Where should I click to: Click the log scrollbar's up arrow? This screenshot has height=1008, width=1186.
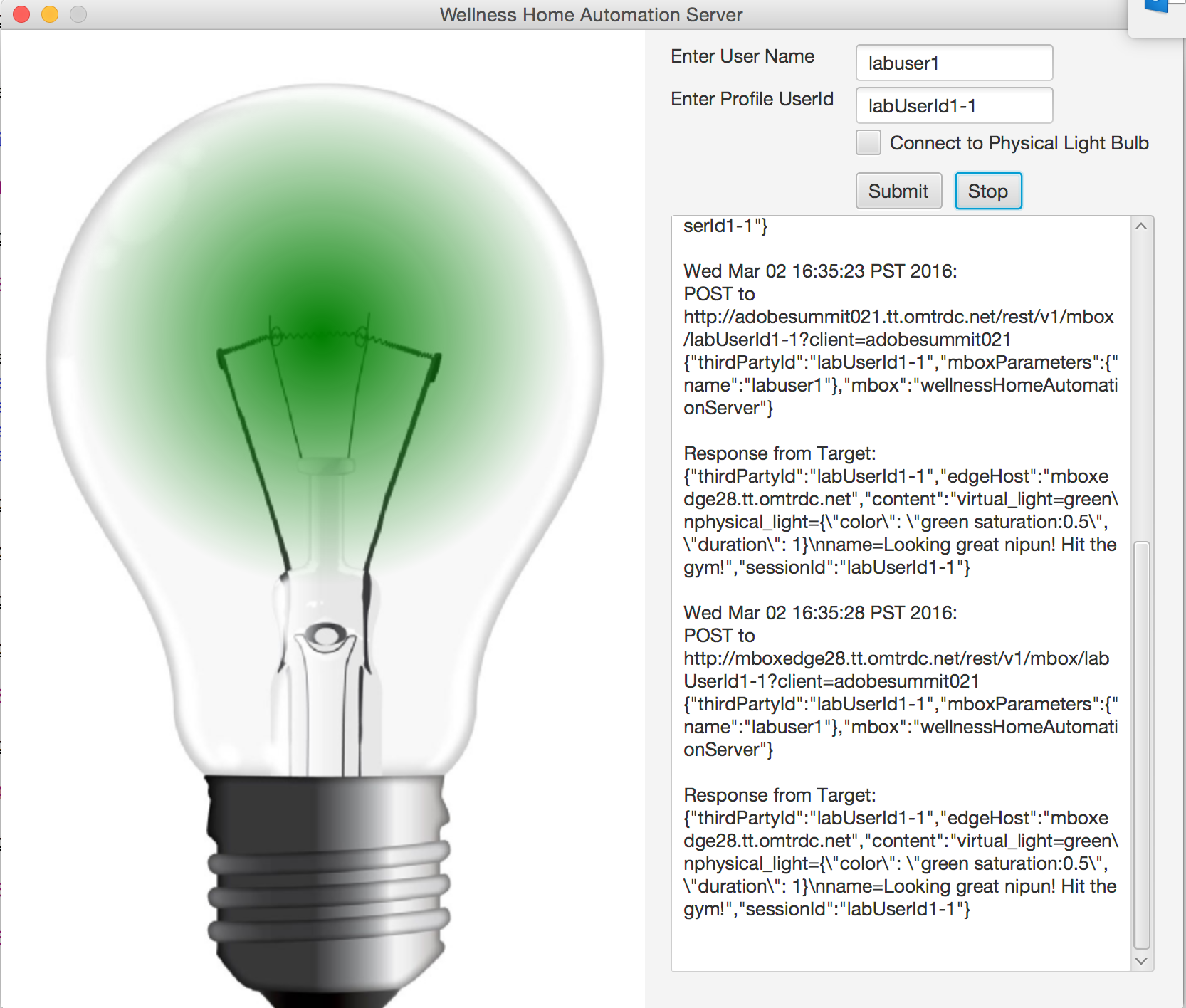pyautogui.click(x=1141, y=226)
